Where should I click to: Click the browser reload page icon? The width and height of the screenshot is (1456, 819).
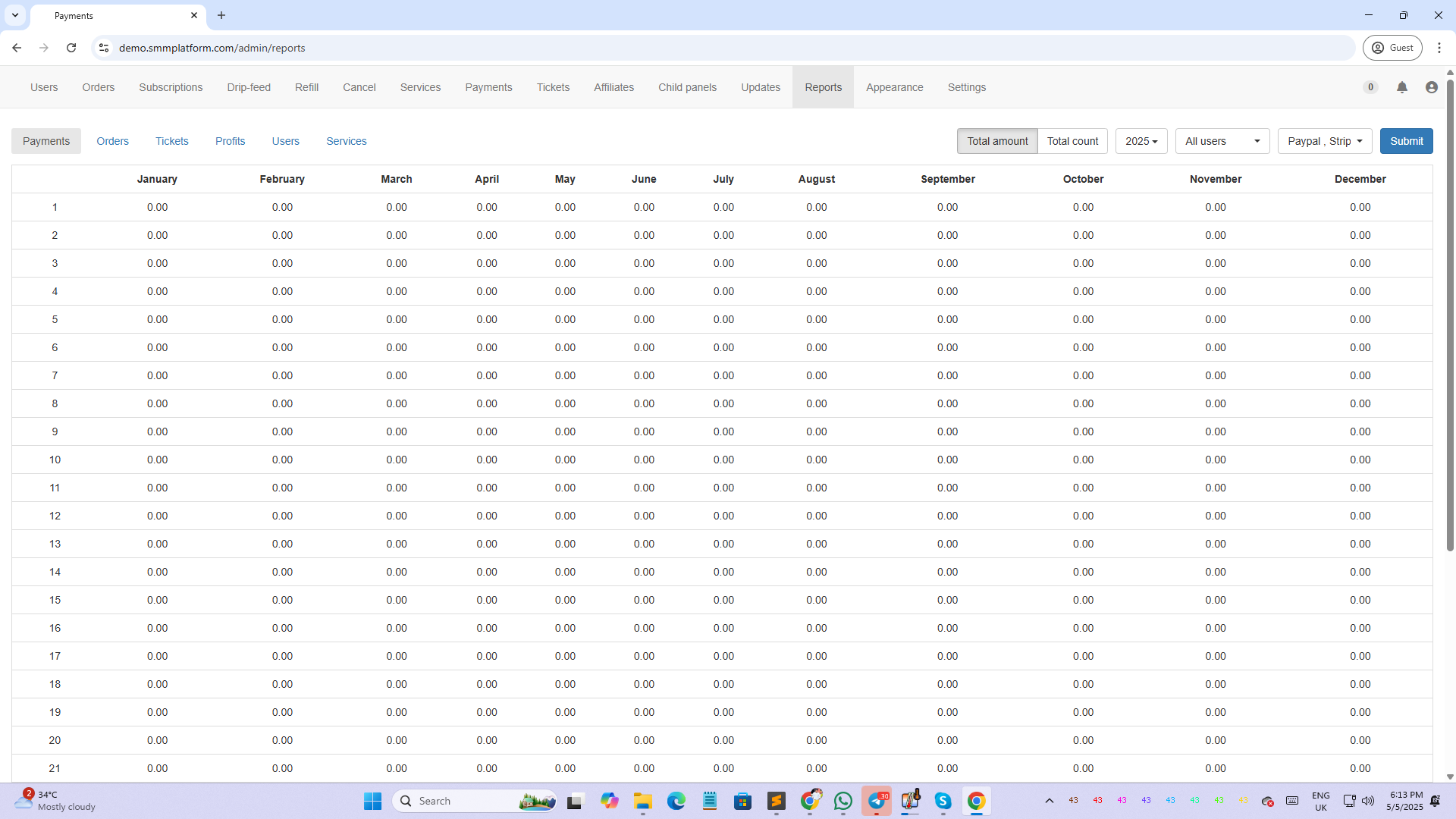(71, 48)
